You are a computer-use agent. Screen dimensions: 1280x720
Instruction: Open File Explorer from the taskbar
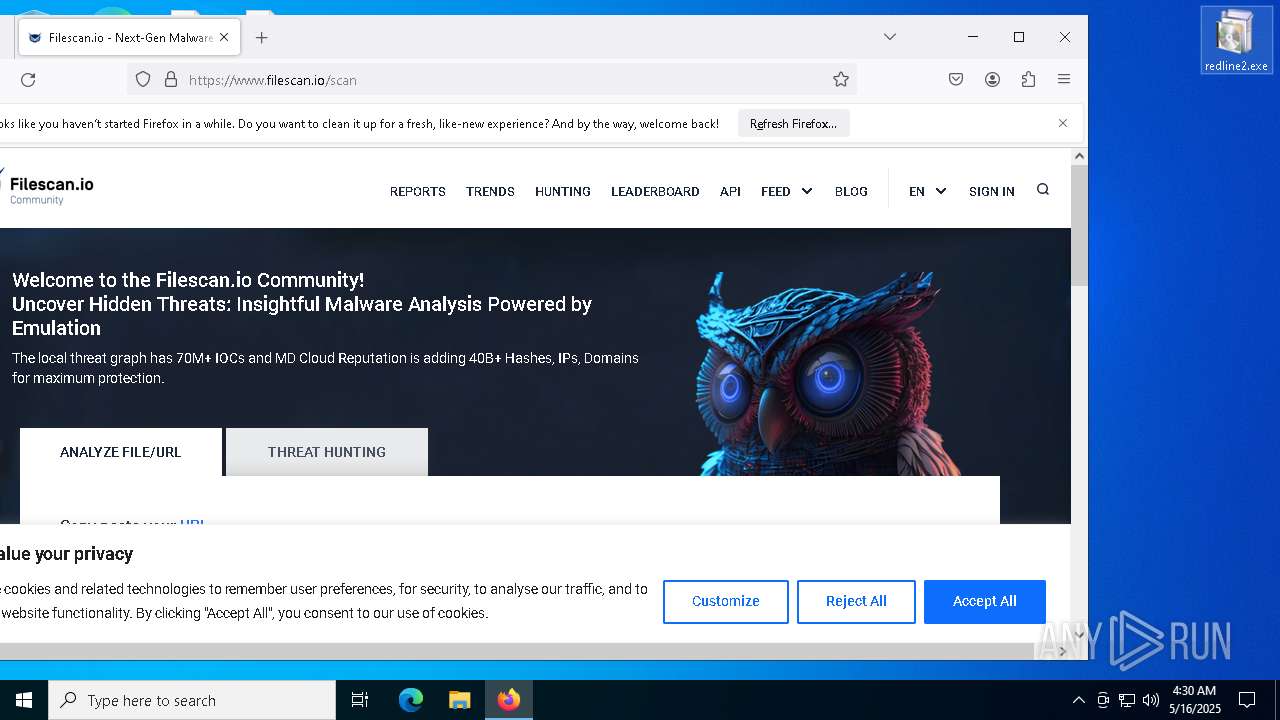pyautogui.click(x=459, y=700)
